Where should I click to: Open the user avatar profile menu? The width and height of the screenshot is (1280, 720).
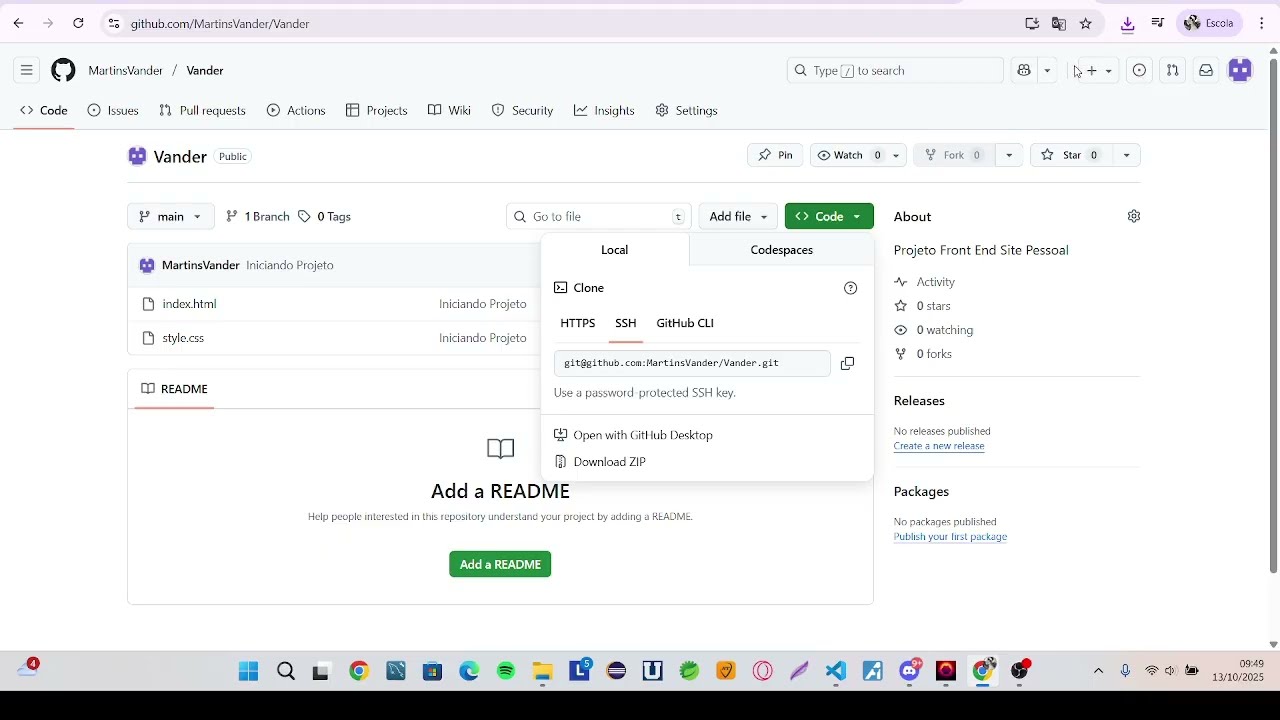pos(1241,70)
